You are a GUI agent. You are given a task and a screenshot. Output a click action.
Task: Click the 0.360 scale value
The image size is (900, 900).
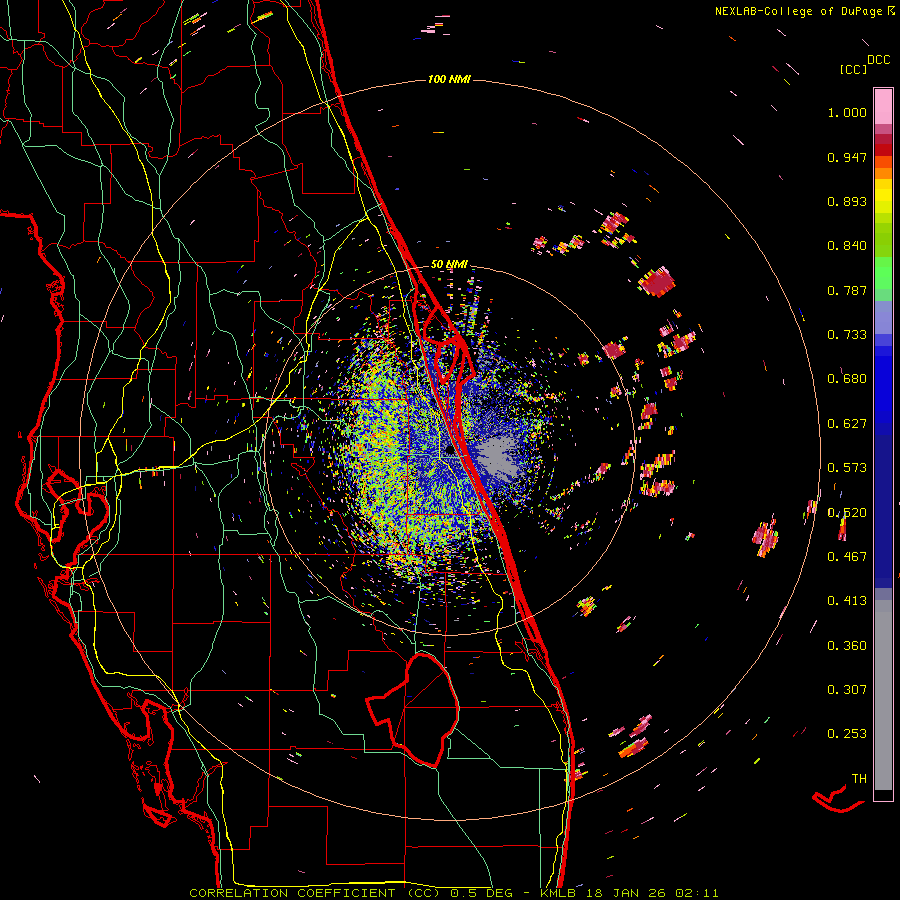coord(847,646)
